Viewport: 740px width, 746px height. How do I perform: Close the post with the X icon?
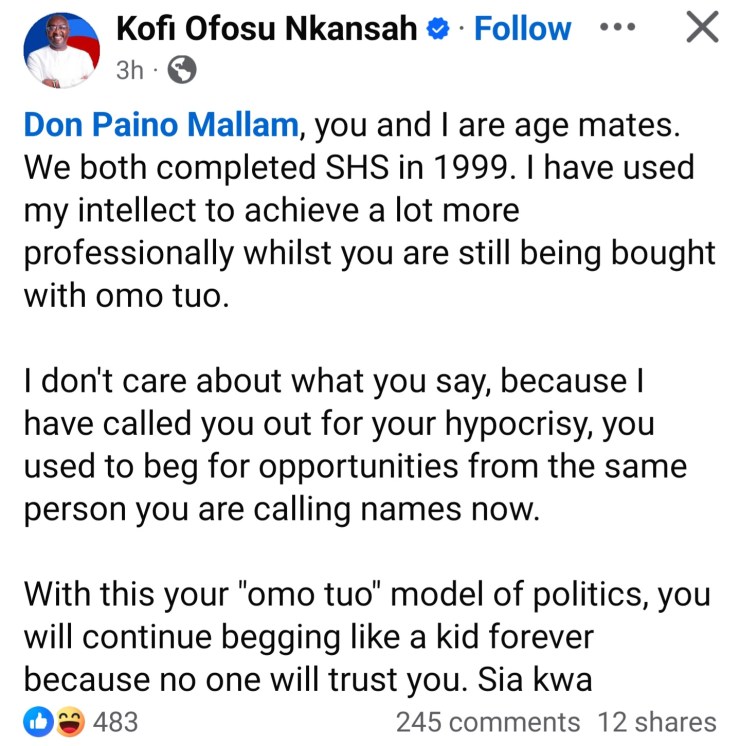[x=703, y=28]
